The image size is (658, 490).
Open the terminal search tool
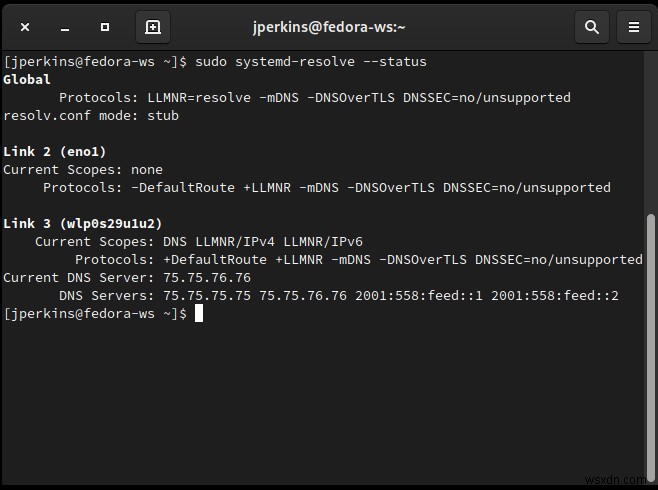[x=592, y=27]
